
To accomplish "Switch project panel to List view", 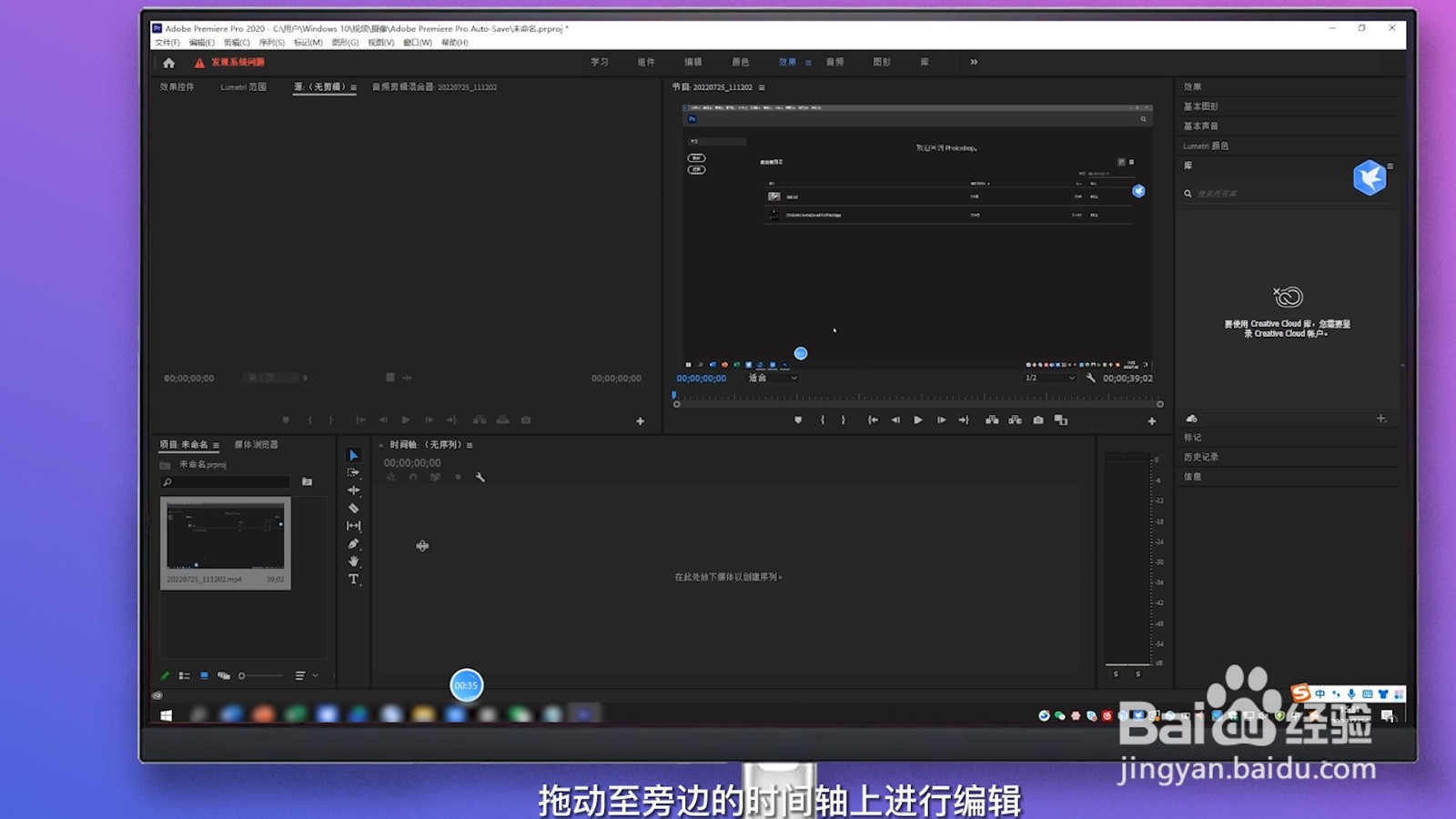I will pyautogui.click(x=185, y=675).
